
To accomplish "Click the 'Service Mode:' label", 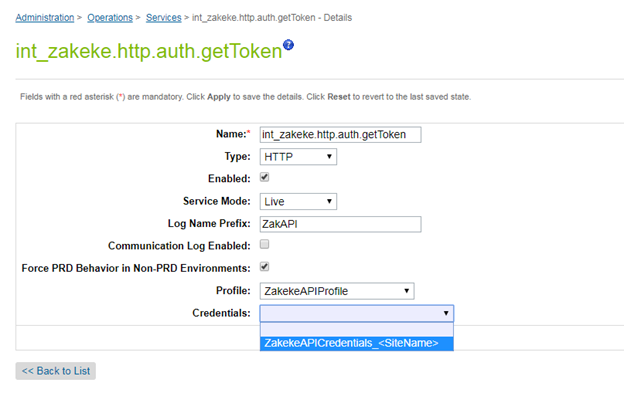I will tap(217, 201).
